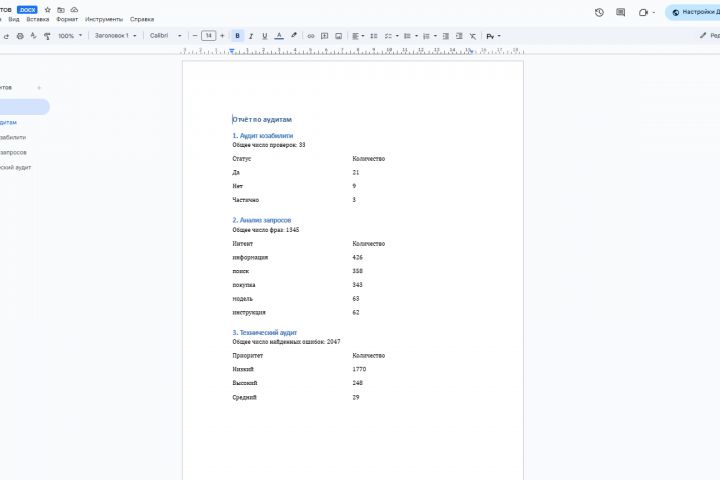The height and width of the screenshot is (480, 720).
Task: Click the redo arrow in the toolbar
Action: click(x=6, y=36)
